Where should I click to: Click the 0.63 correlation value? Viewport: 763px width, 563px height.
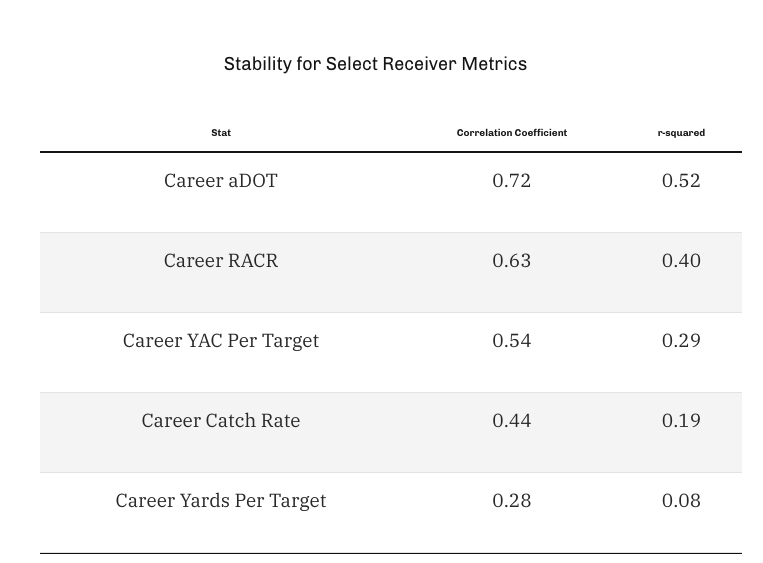point(512,261)
